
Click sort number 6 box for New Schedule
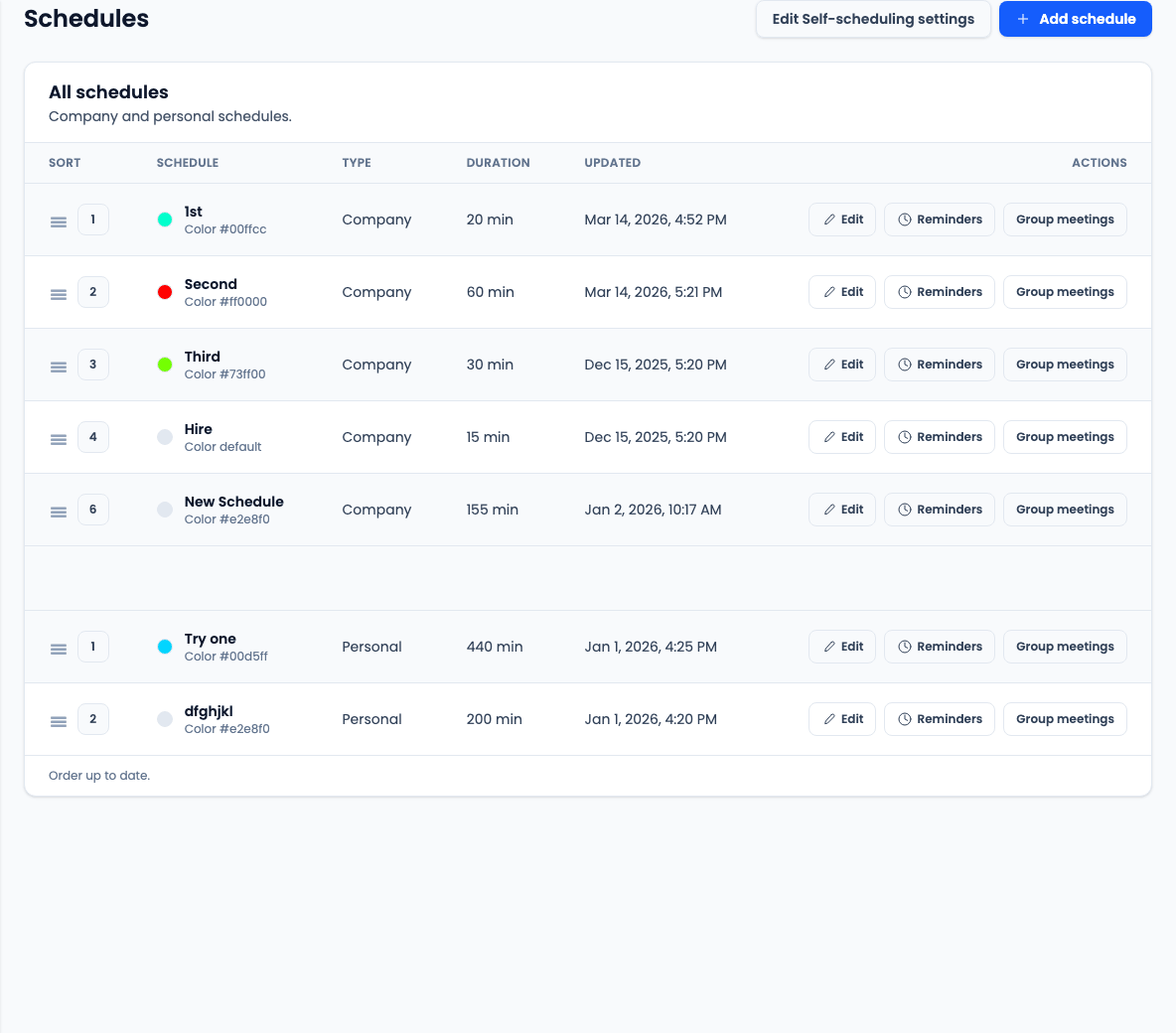point(93,510)
